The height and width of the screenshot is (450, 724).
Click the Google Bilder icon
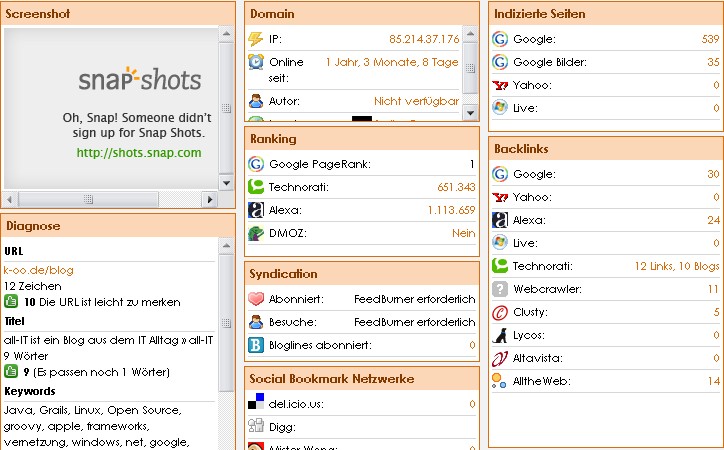tap(500, 62)
